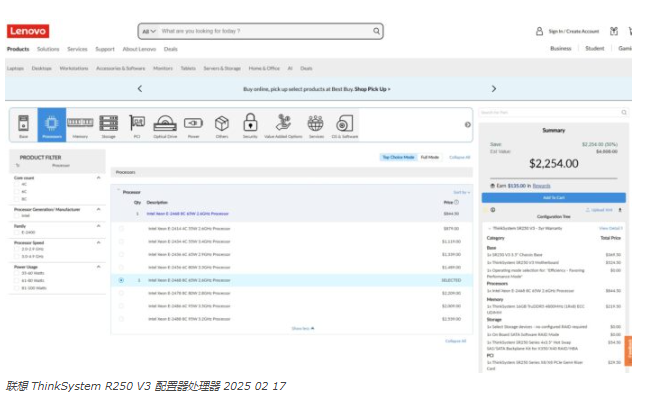Toggle the Intel manufacturer checkbox
This screenshot has height=409, width=646.
[x=17, y=215]
